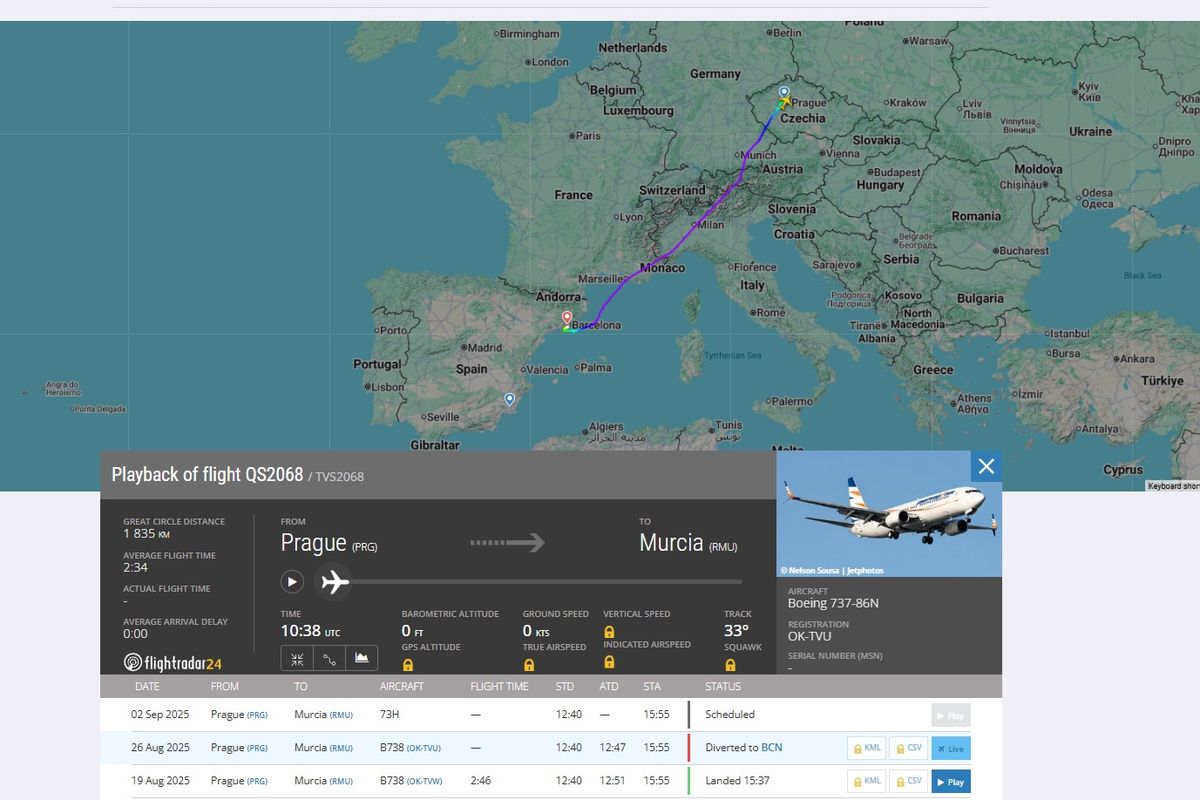Click the 73H aircraft cell

[x=390, y=715]
